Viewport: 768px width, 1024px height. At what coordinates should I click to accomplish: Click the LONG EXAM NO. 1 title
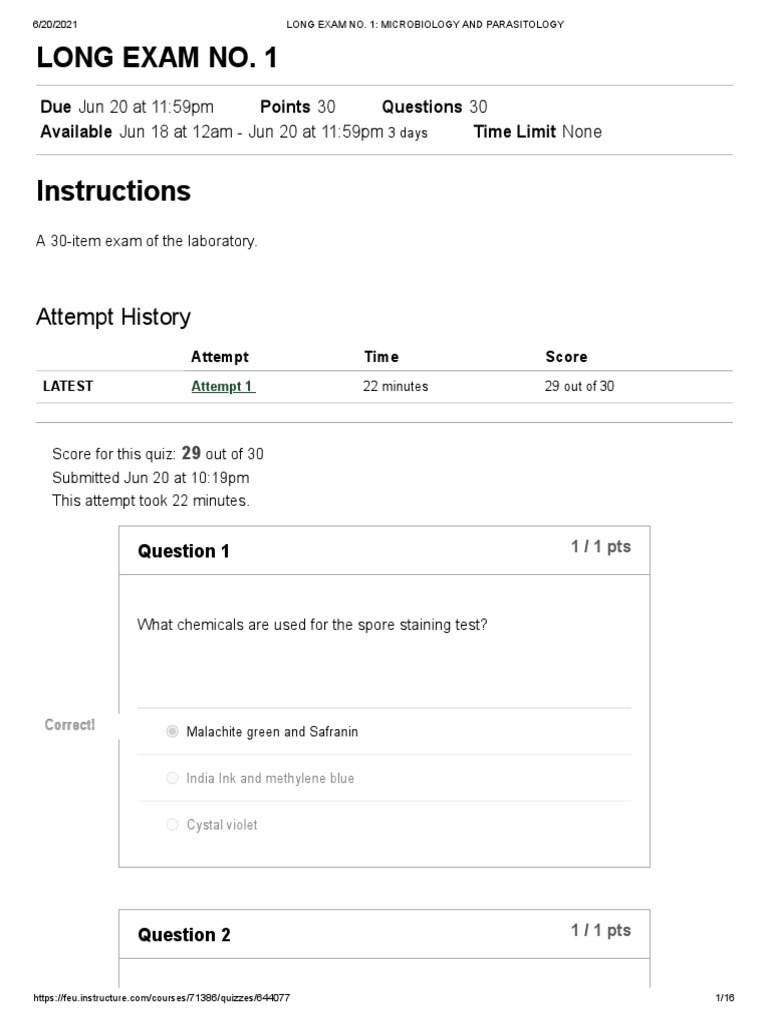pos(157,59)
